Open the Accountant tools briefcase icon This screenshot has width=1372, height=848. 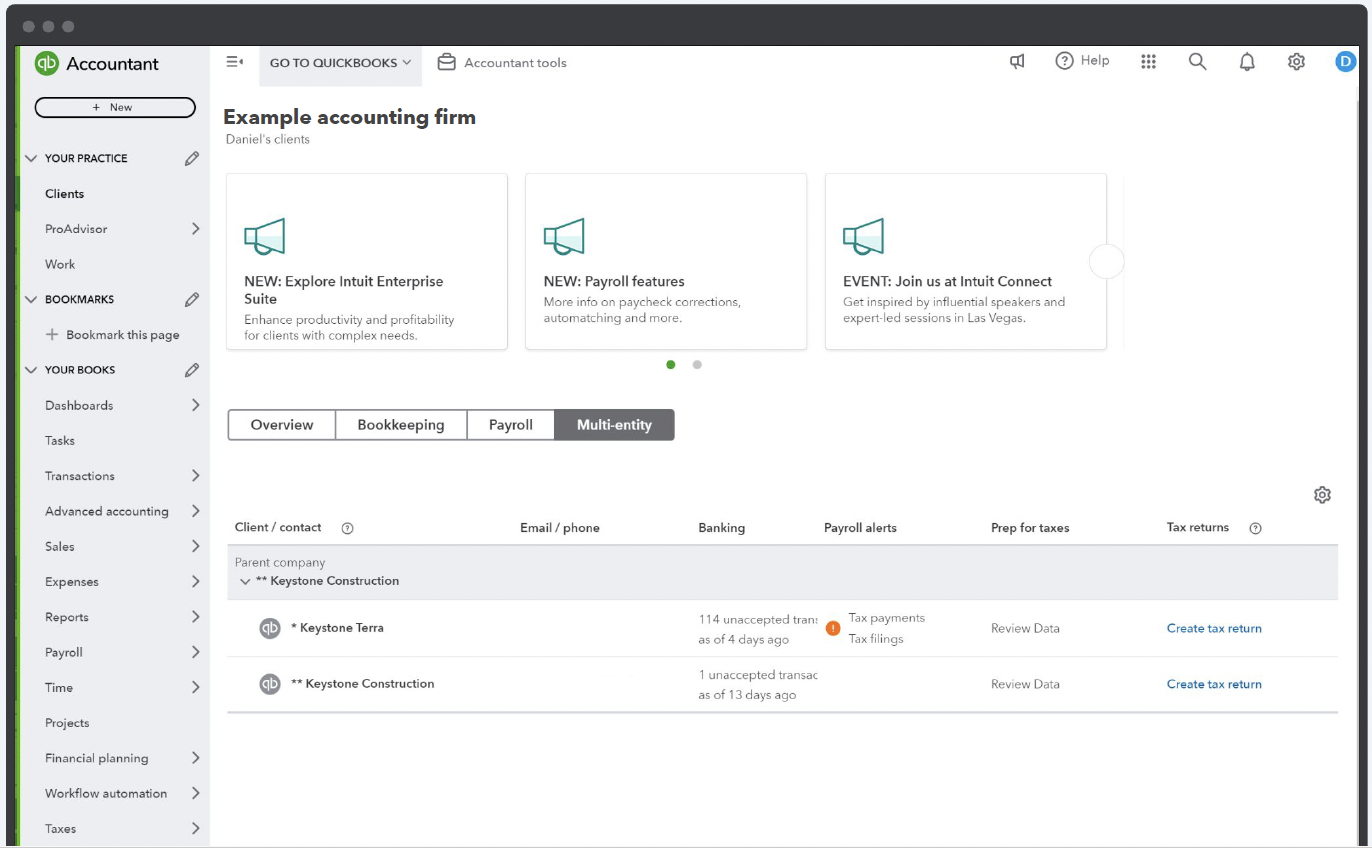point(446,62)
